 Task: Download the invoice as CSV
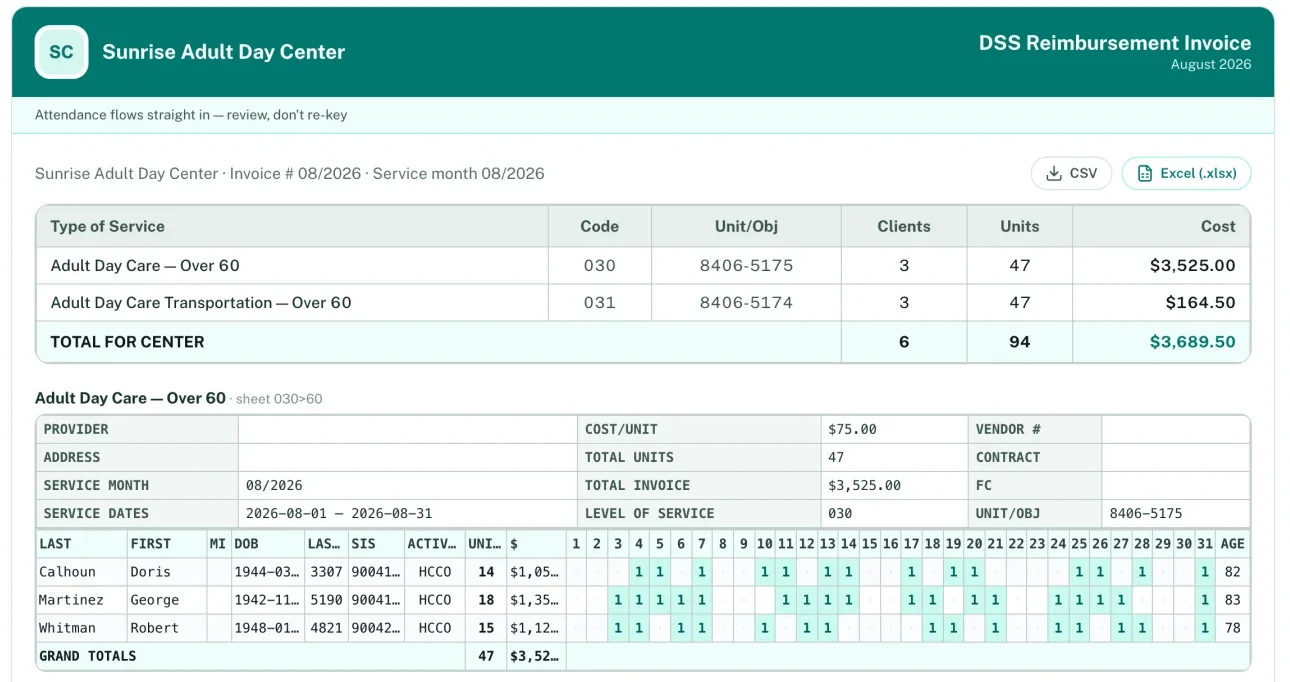[x=1071, y=173]
